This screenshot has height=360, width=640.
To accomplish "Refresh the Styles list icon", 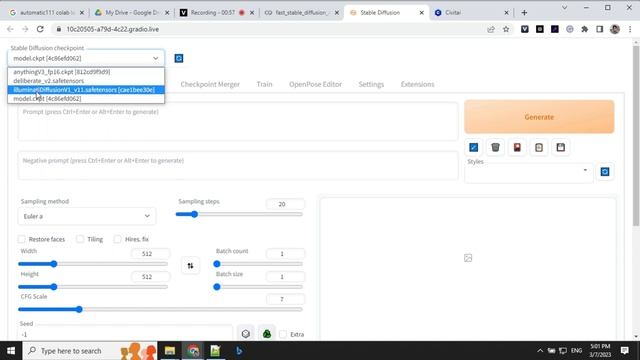I will point(605,172).
